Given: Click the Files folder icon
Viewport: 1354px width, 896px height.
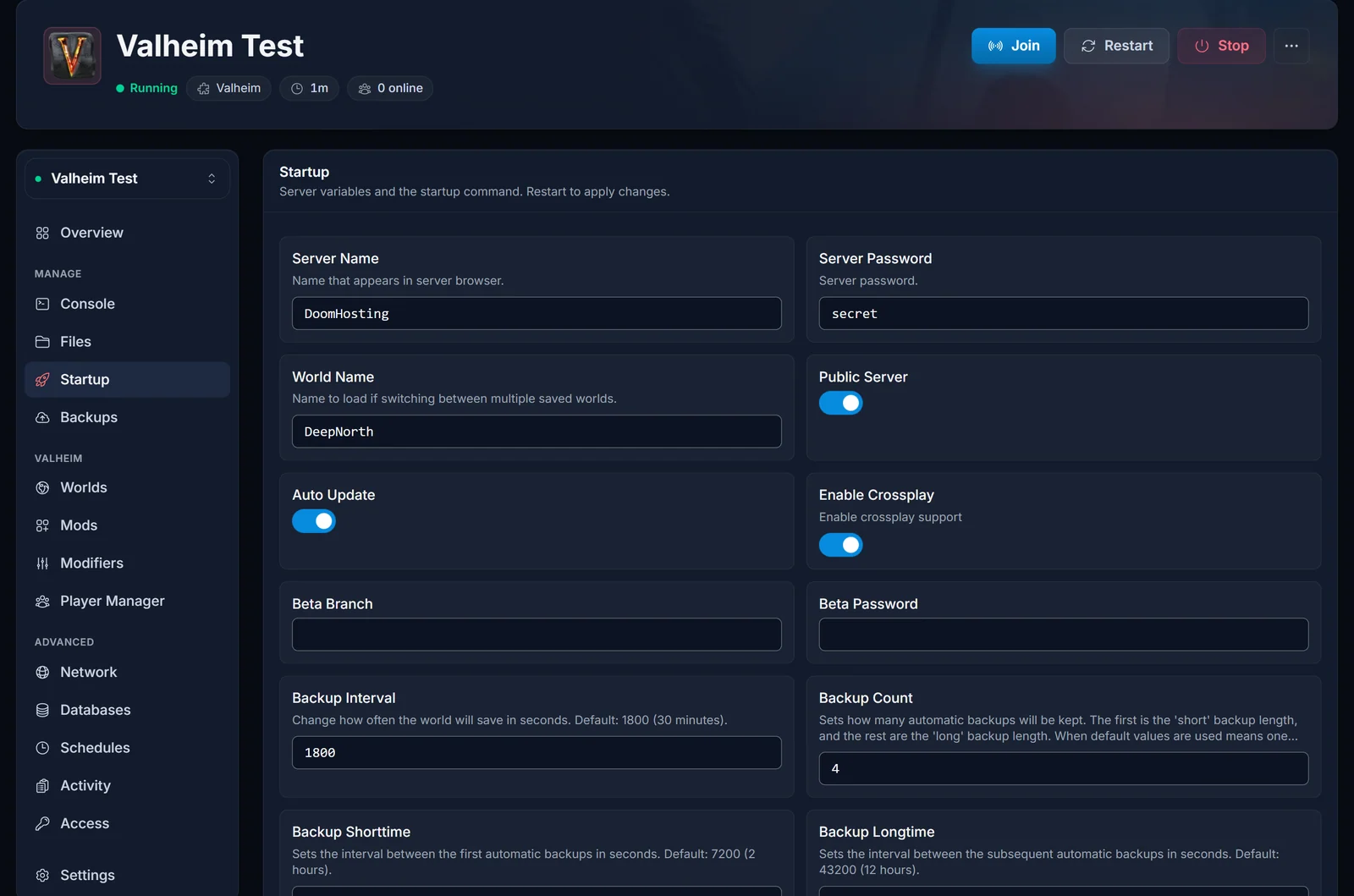Looking at the screenshot, I should 42,342.
